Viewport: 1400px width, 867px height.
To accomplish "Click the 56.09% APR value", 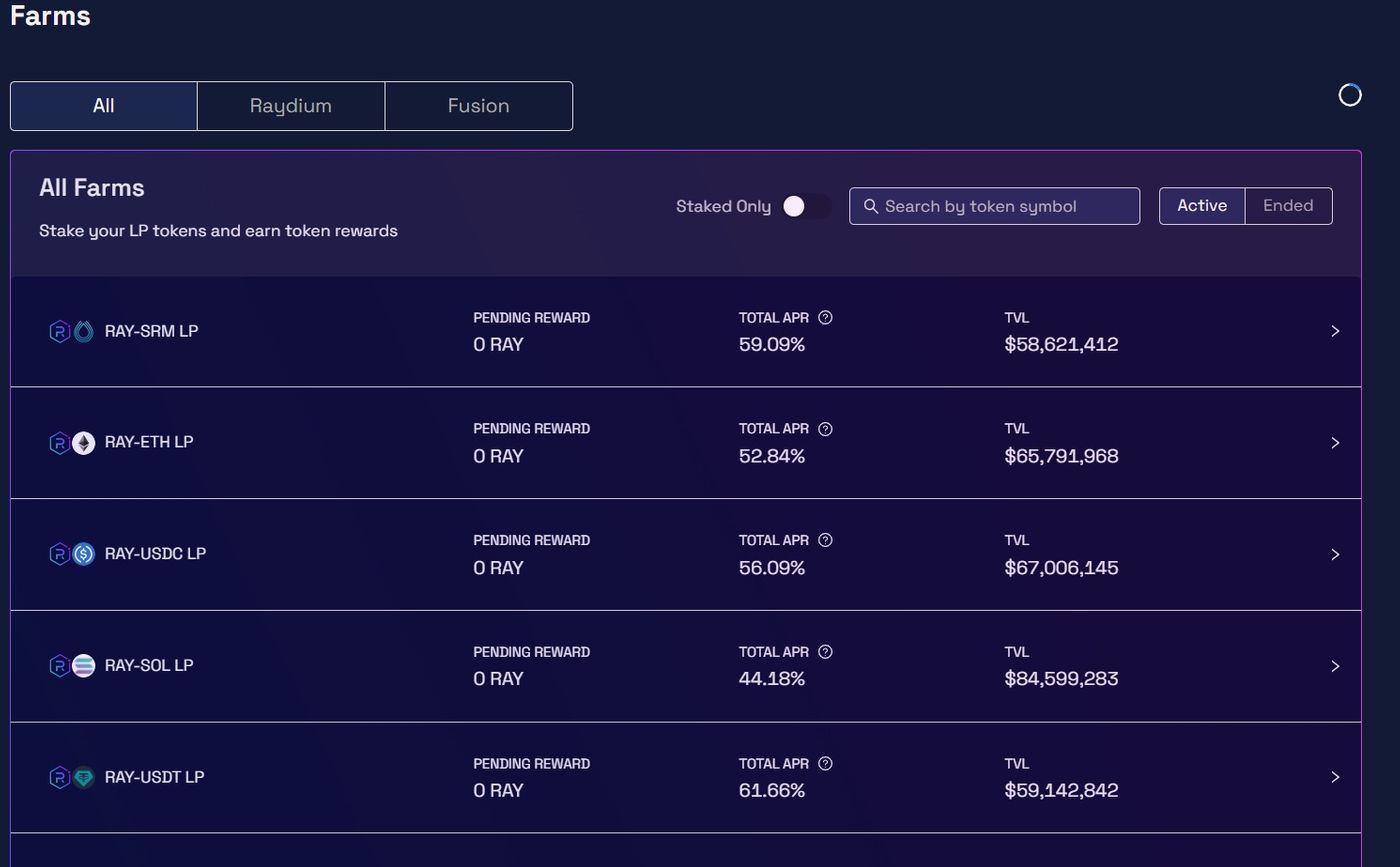I will click(x=772, y=568).
